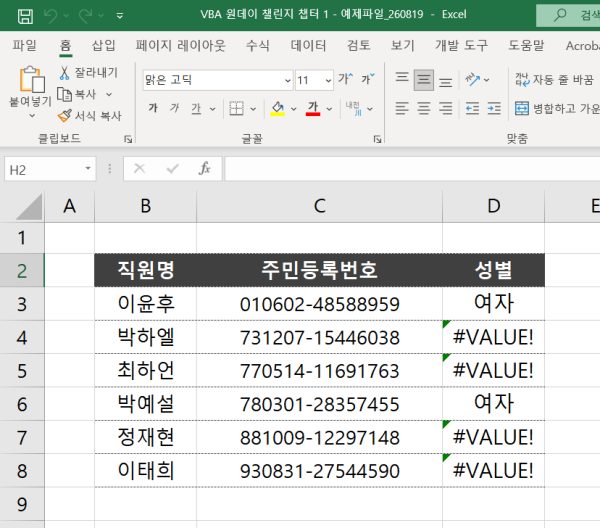Viewport: 600px width, 528px height.
Task: Apply the yellow fill color bucket
Action: [x=277, y=109]
